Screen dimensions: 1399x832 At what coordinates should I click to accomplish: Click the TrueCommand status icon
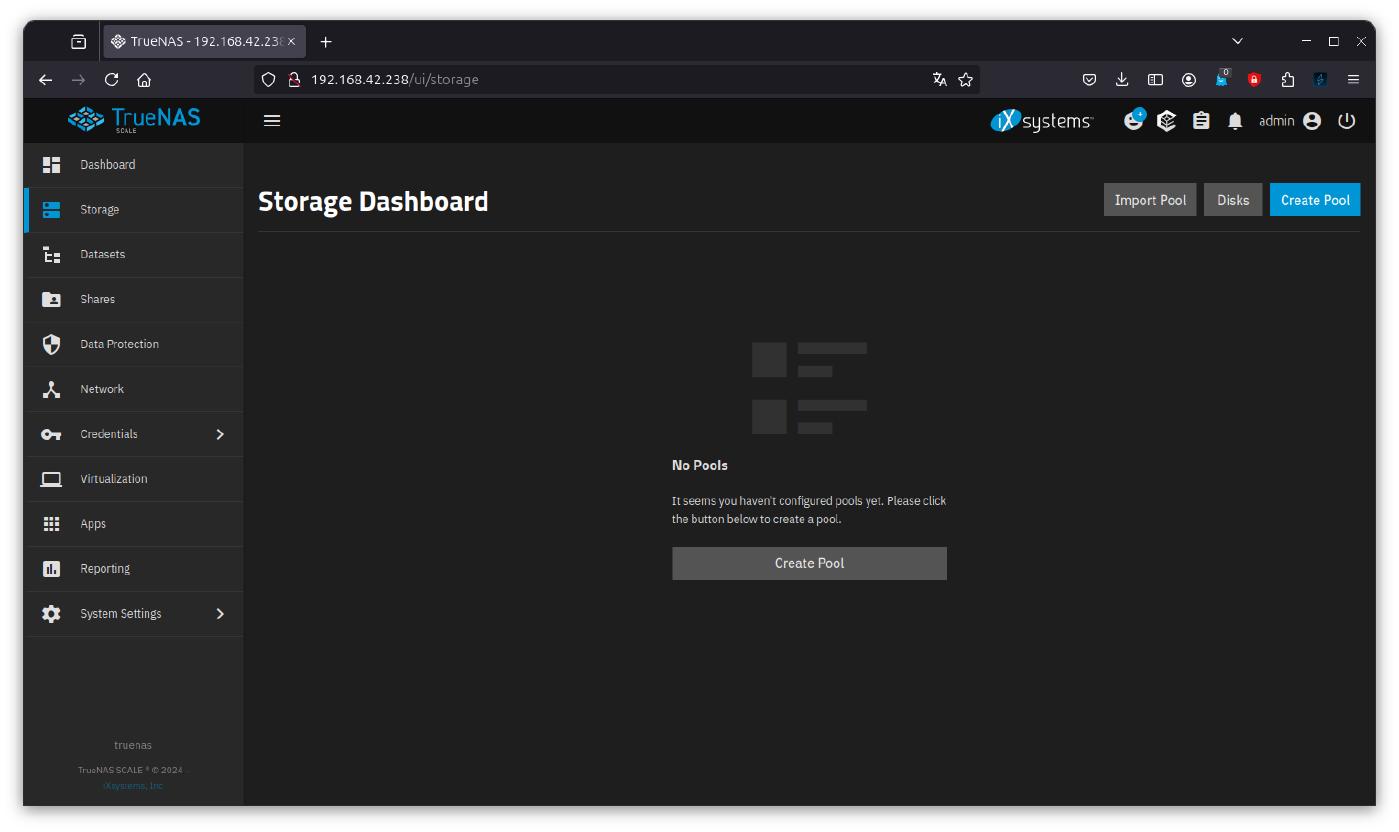click(x=1166, y=121)
